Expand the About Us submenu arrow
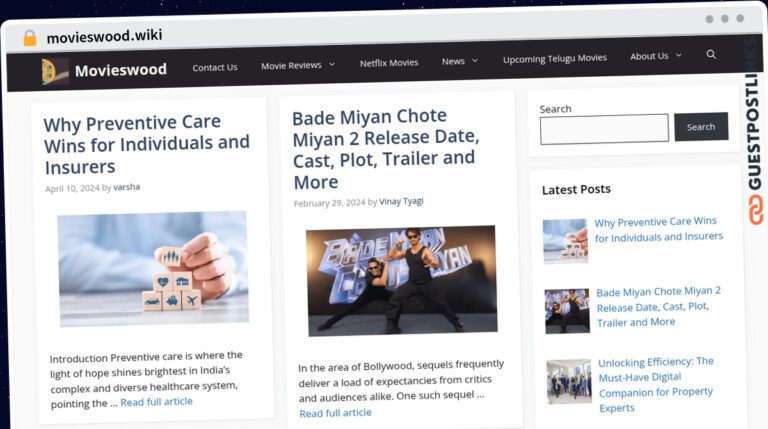This screenshot has height=429, width=768. (679, 55)
